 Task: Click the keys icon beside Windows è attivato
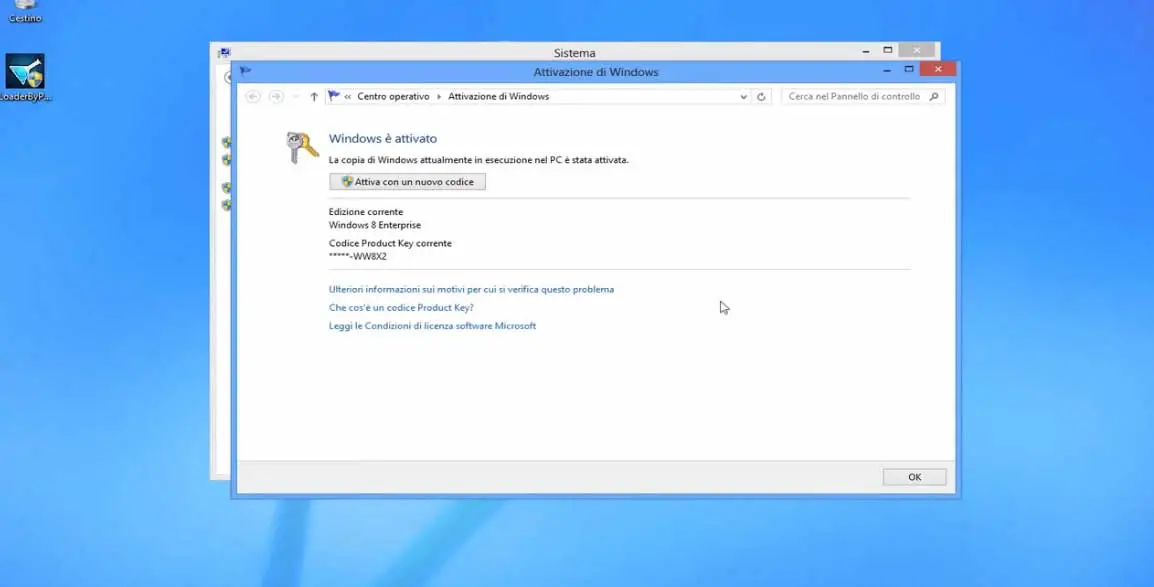point(302,147)
